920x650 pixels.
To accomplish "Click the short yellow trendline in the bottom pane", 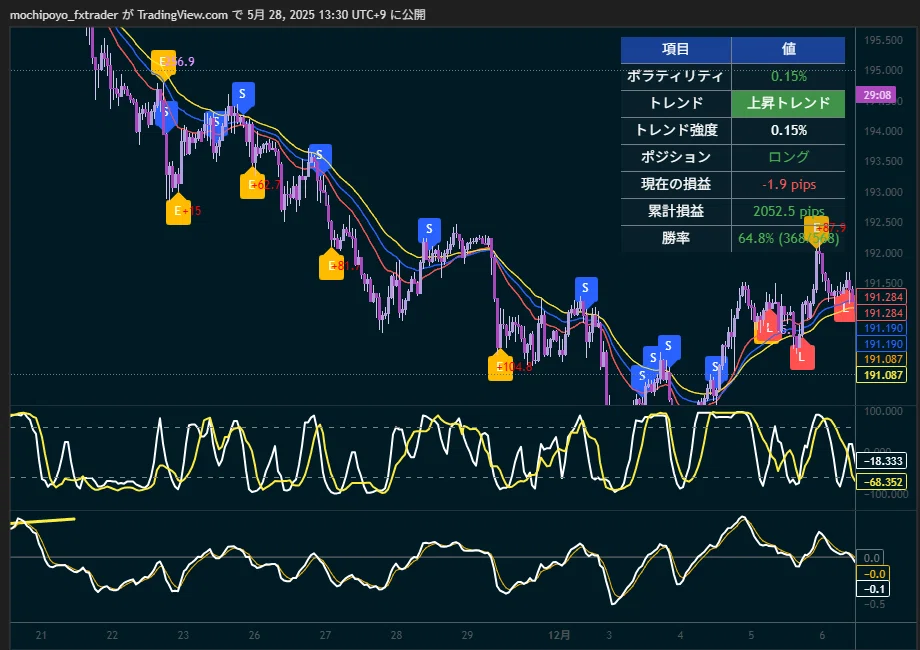I will [43, 521].
